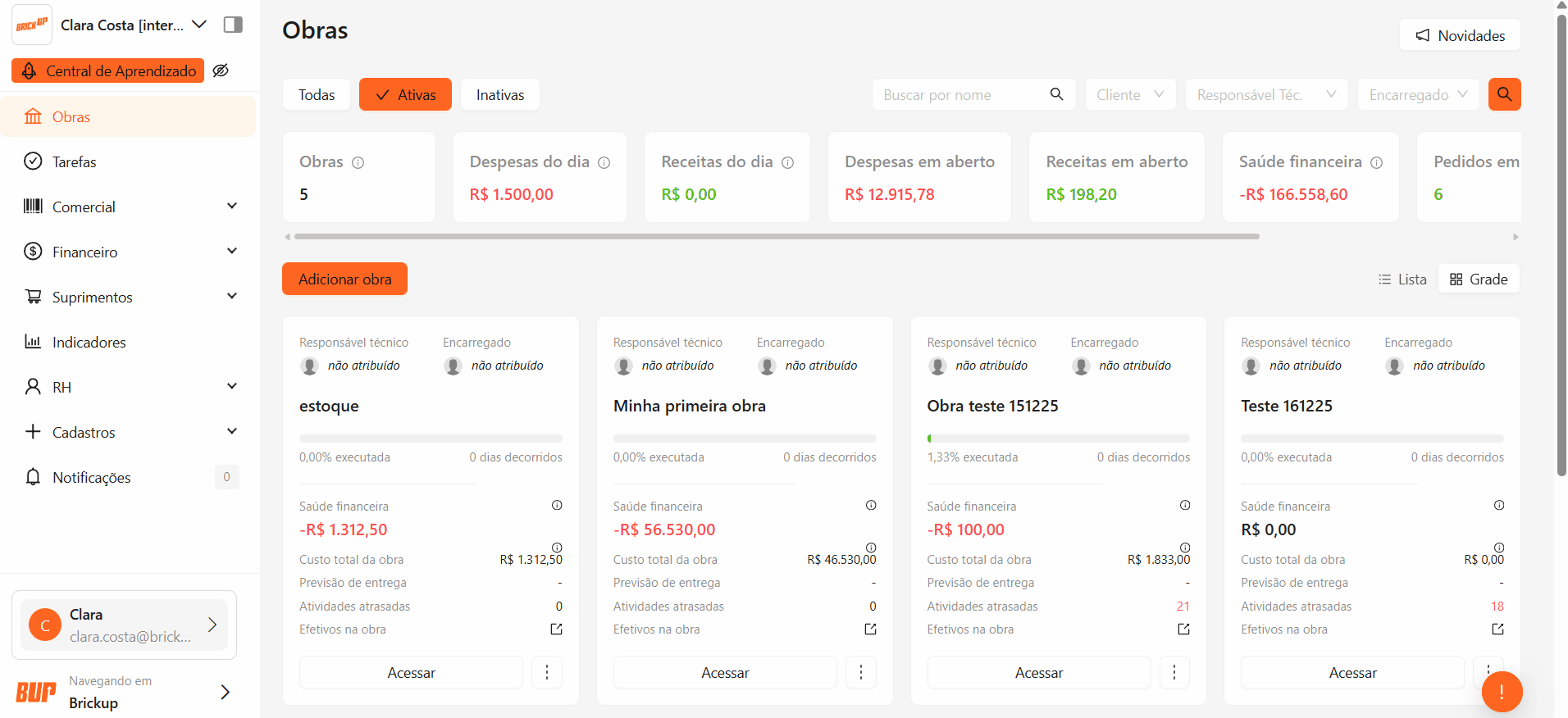Focus the Buscar por nome search field
The width and height of the screenshot is (1568, 718).
(959, 95)
